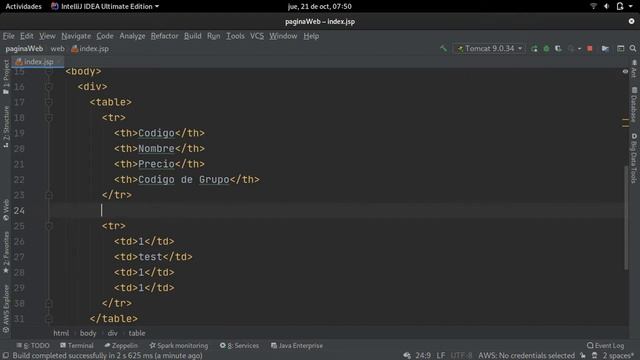Open the Event Log
This screenshot has width=640, height=360.
click(606, 345)
